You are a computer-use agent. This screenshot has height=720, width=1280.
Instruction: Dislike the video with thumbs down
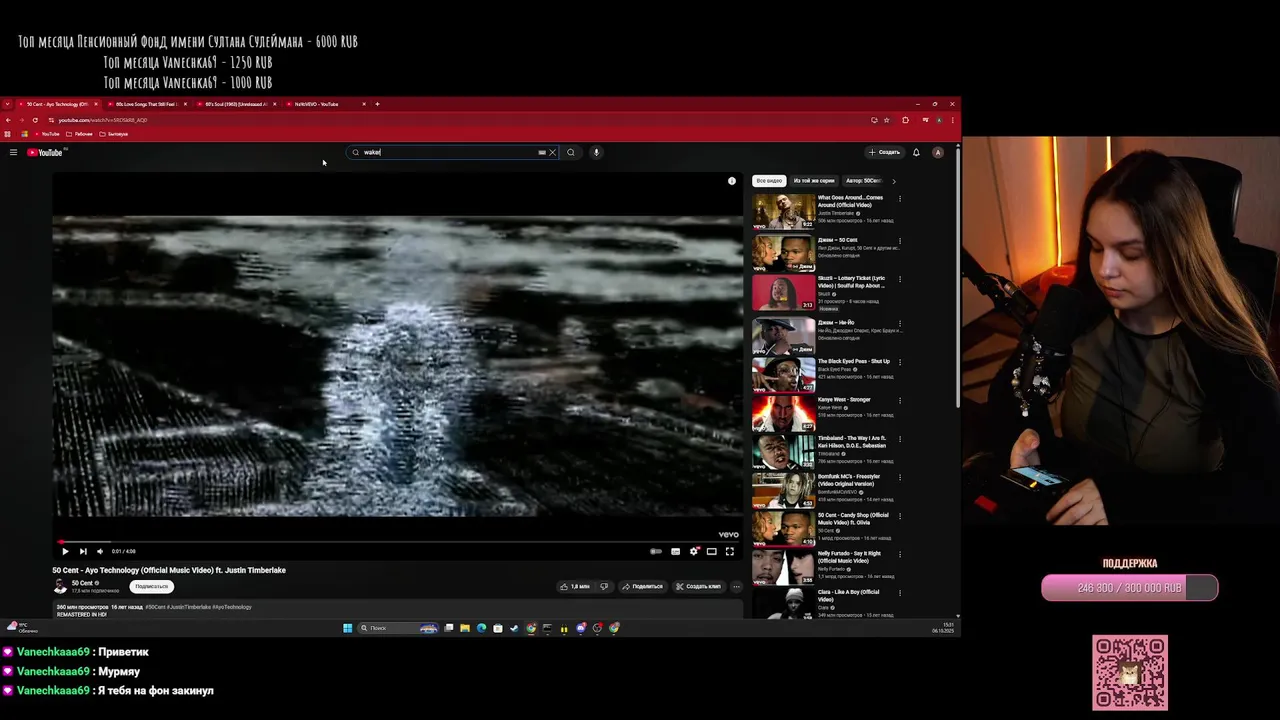tap(604, 586)
